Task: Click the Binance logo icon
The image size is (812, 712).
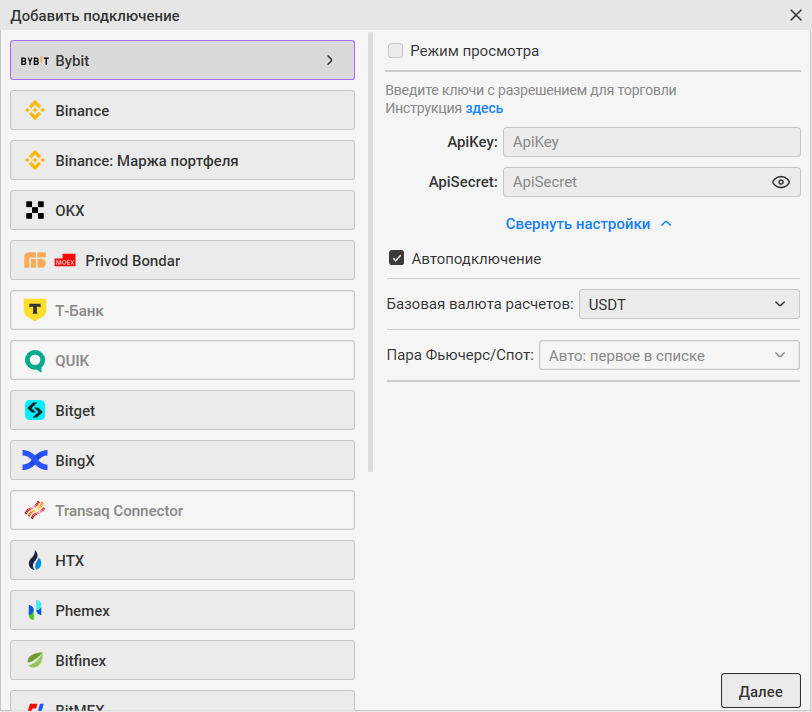Action: tap(35, 111)
